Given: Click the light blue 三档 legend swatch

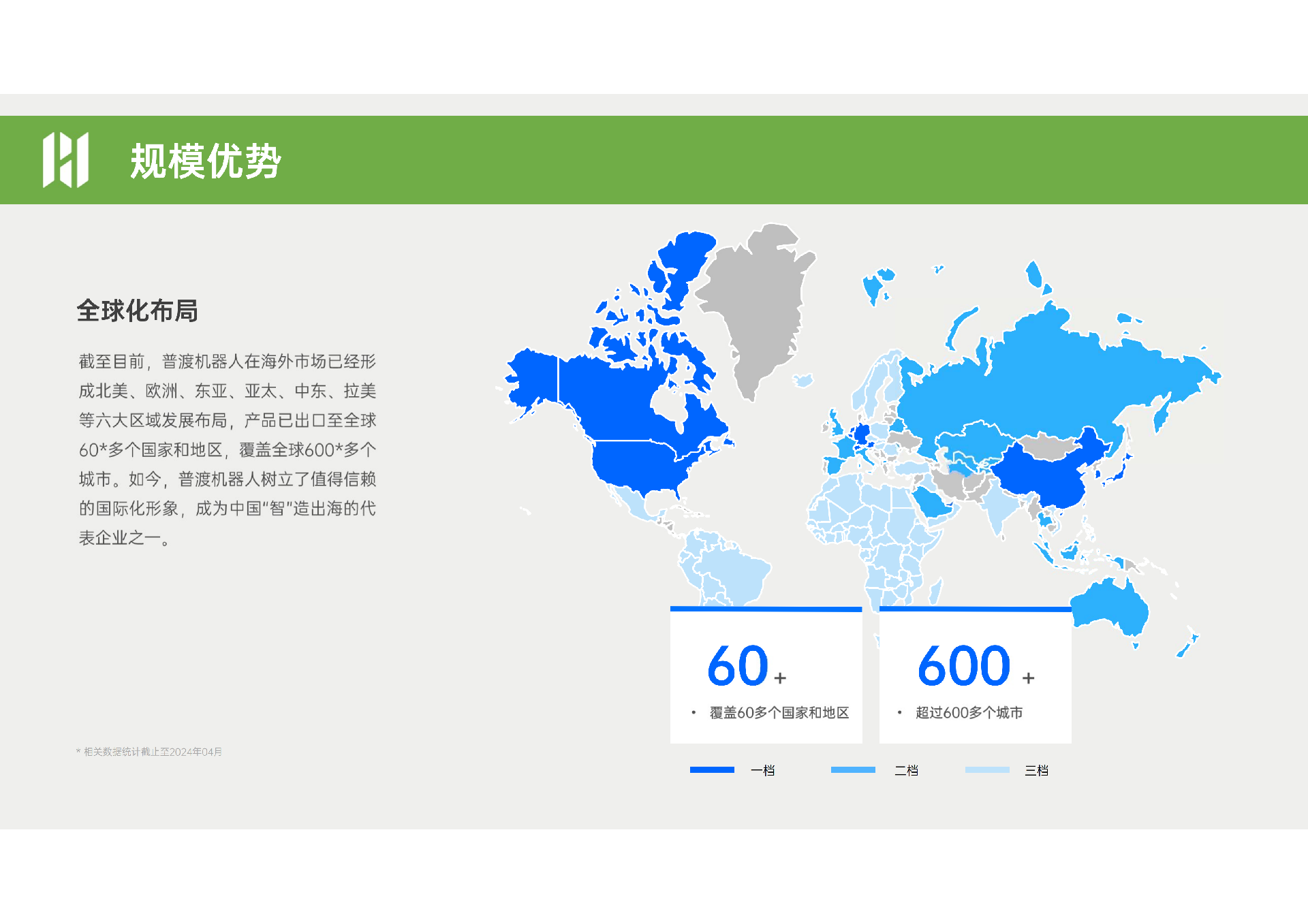Looking at the screenshot, I should click(987, 770).
